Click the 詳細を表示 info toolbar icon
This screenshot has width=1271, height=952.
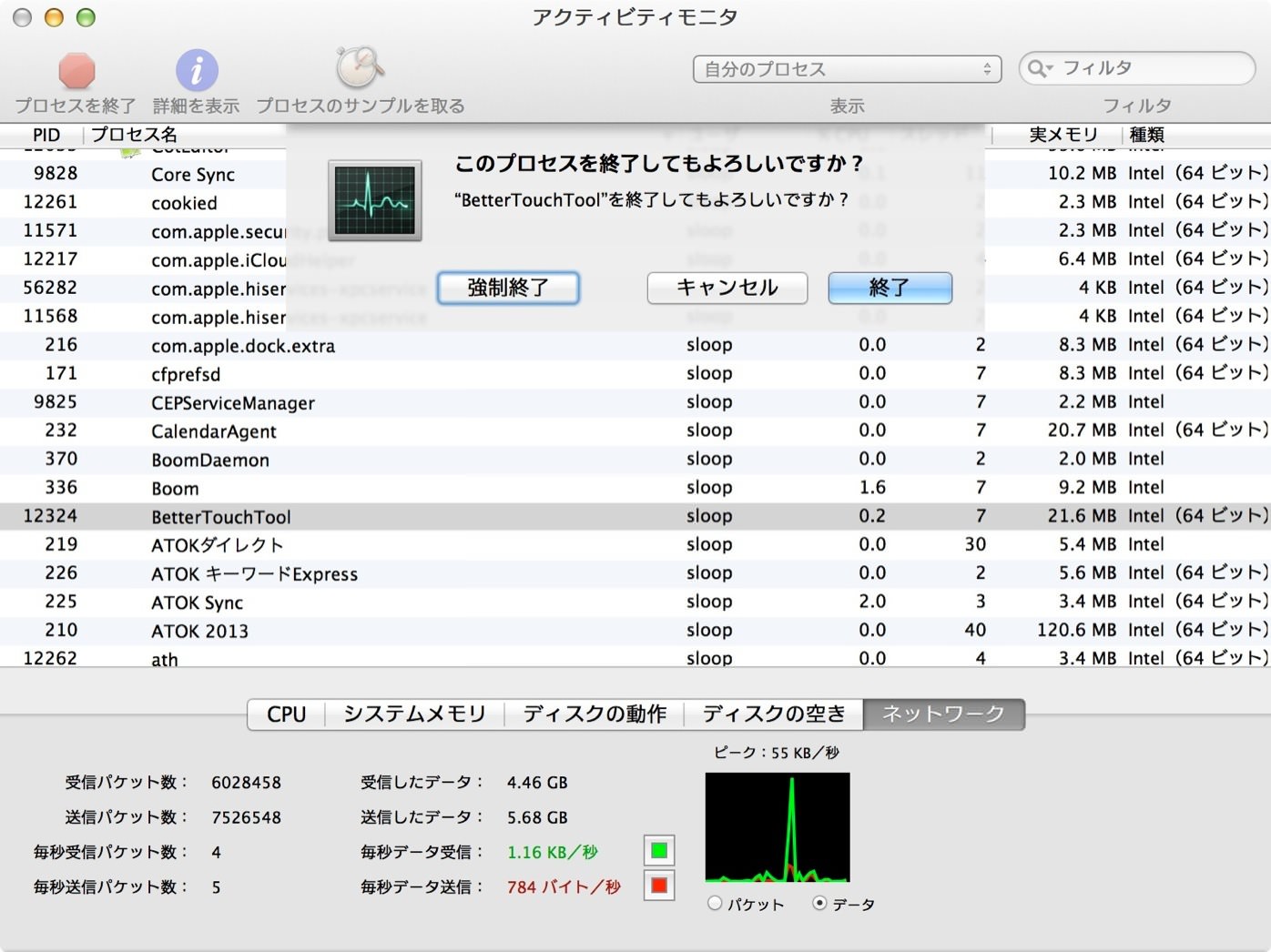click(197, 70)
